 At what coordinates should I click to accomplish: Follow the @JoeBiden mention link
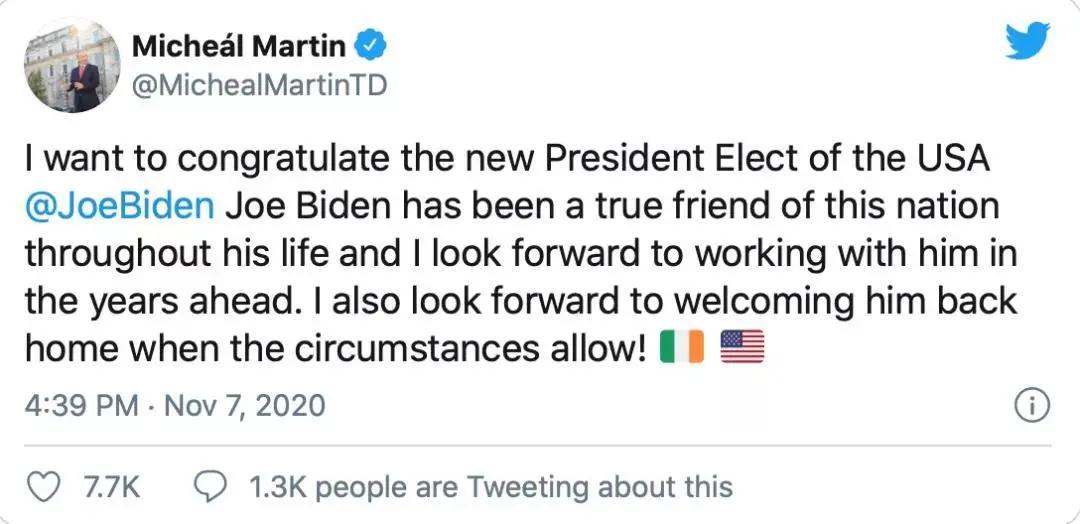click(119, 206)
